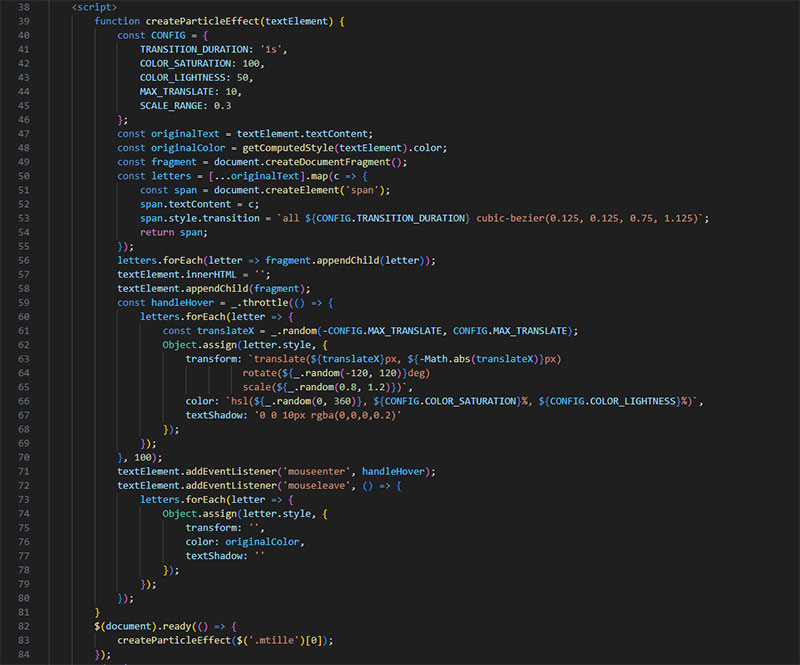Click textShadow key on line 77

pyautogui.click(x=214, y=556)
